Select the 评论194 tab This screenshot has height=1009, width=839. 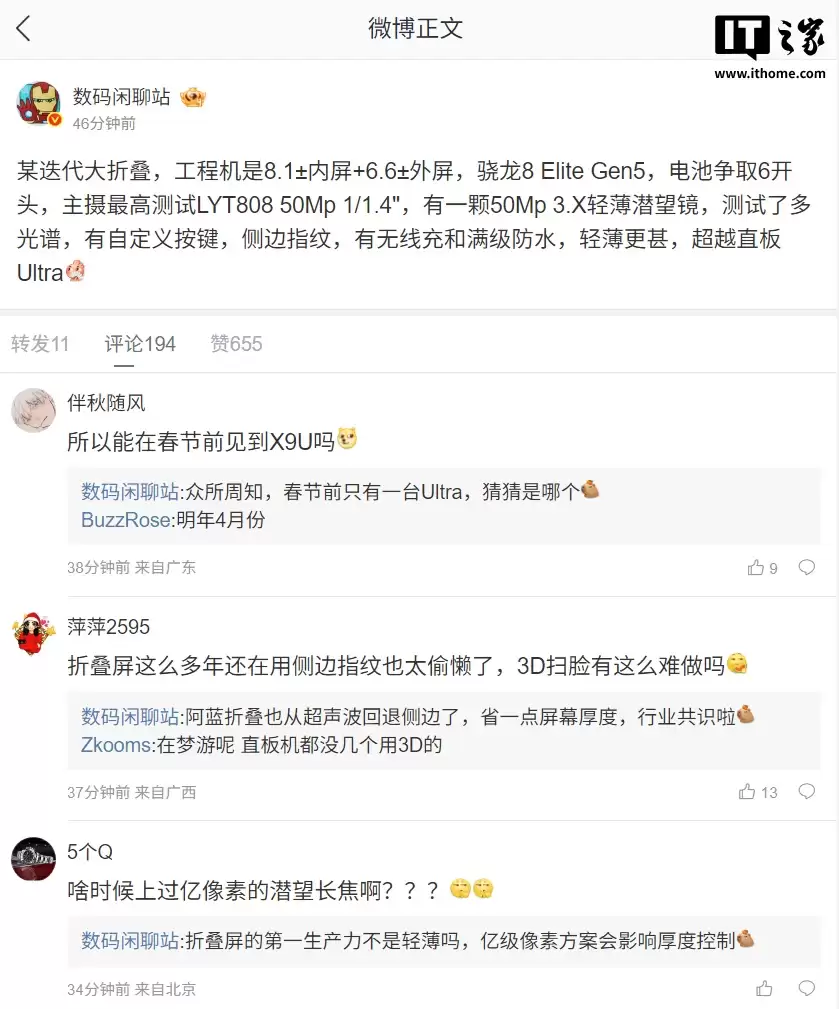click(140, 344)
